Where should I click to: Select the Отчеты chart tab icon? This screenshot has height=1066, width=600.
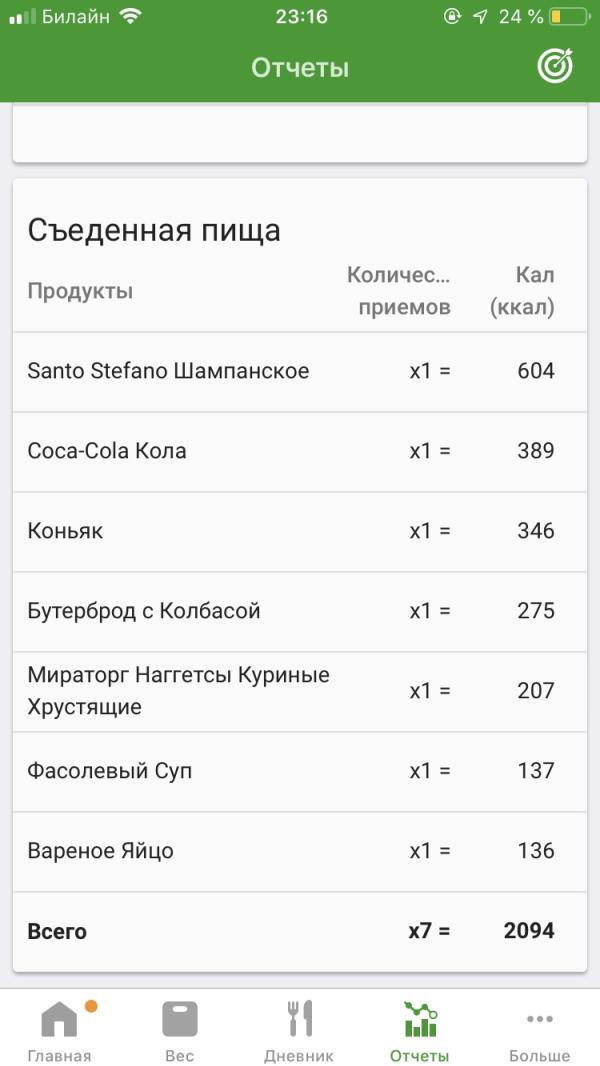[x=419, y=1019]
